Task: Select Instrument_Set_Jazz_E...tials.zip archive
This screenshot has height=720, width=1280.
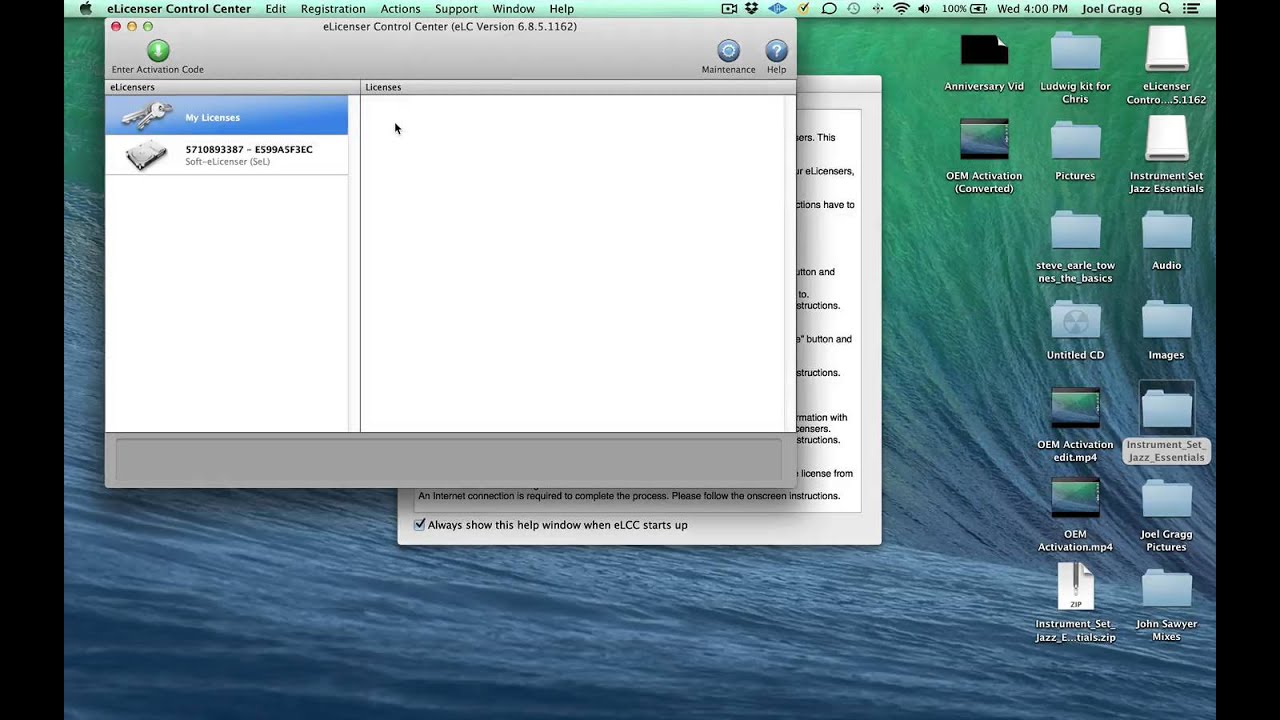Action: (1075, 587)
